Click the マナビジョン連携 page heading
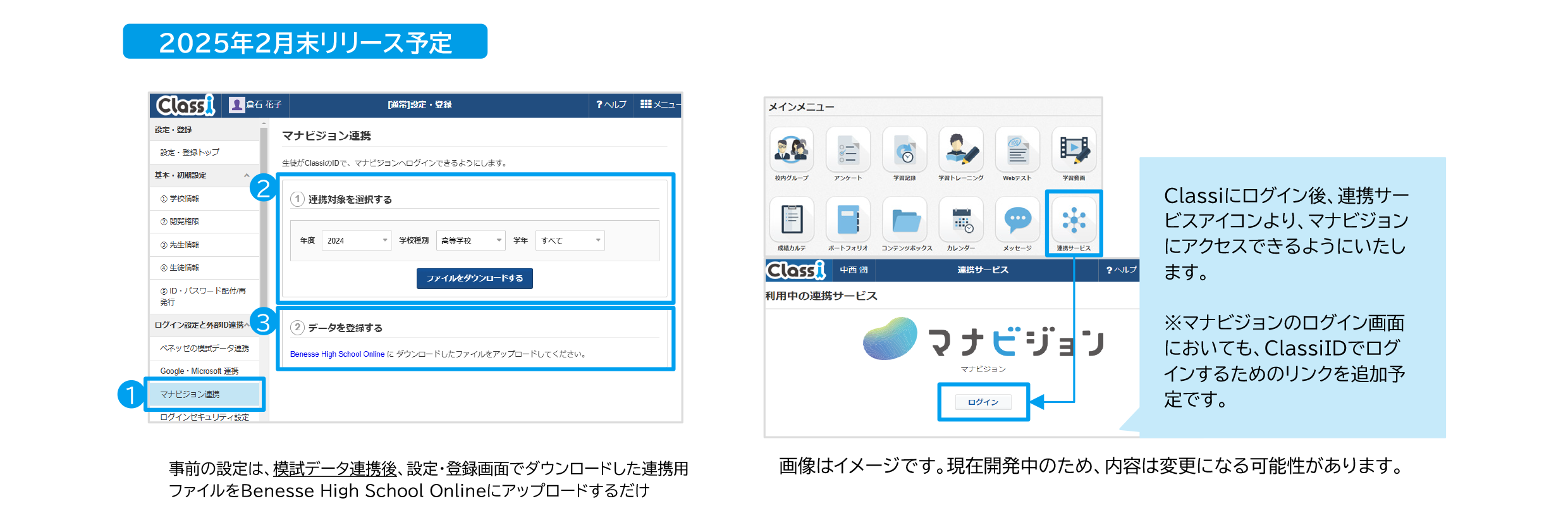The width and height of the screenshot is (1568, 520). 326,135
